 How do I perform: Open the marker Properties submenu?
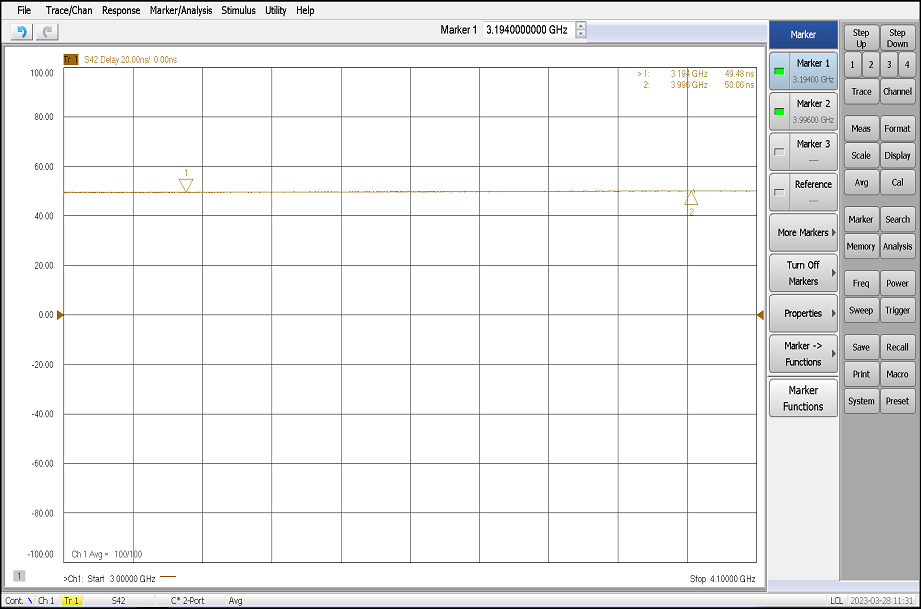(x=802, y=313)
